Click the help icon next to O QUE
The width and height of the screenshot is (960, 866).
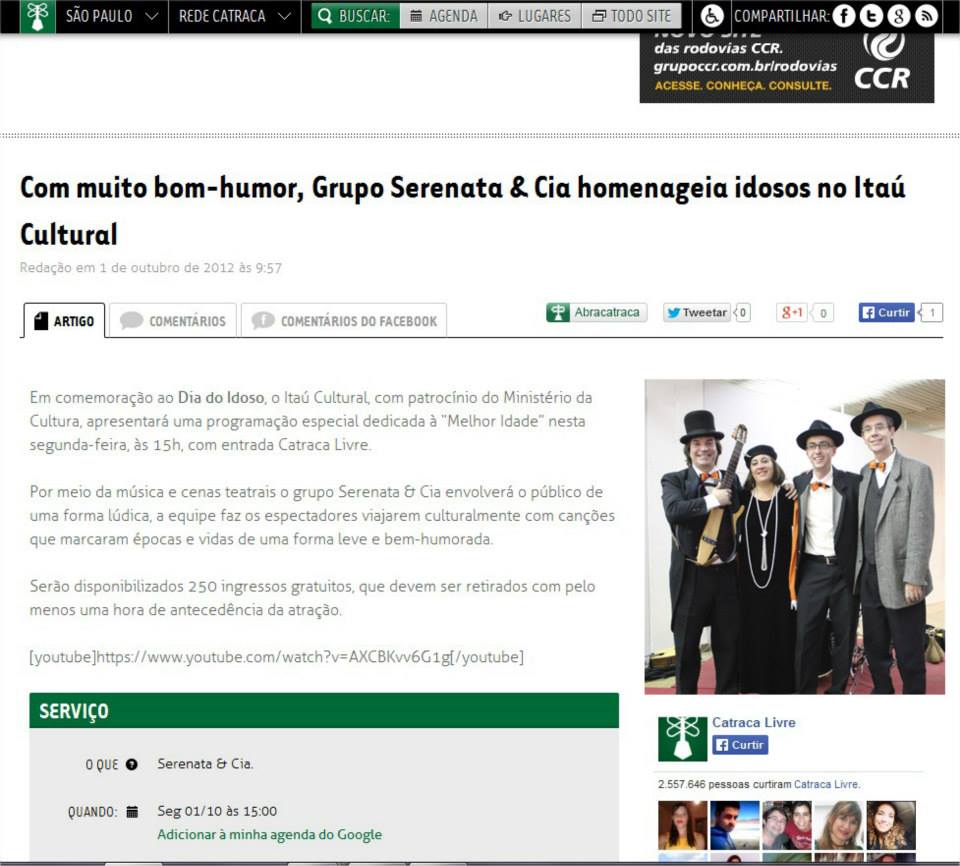pyautogui.click(x=132, y=764)
